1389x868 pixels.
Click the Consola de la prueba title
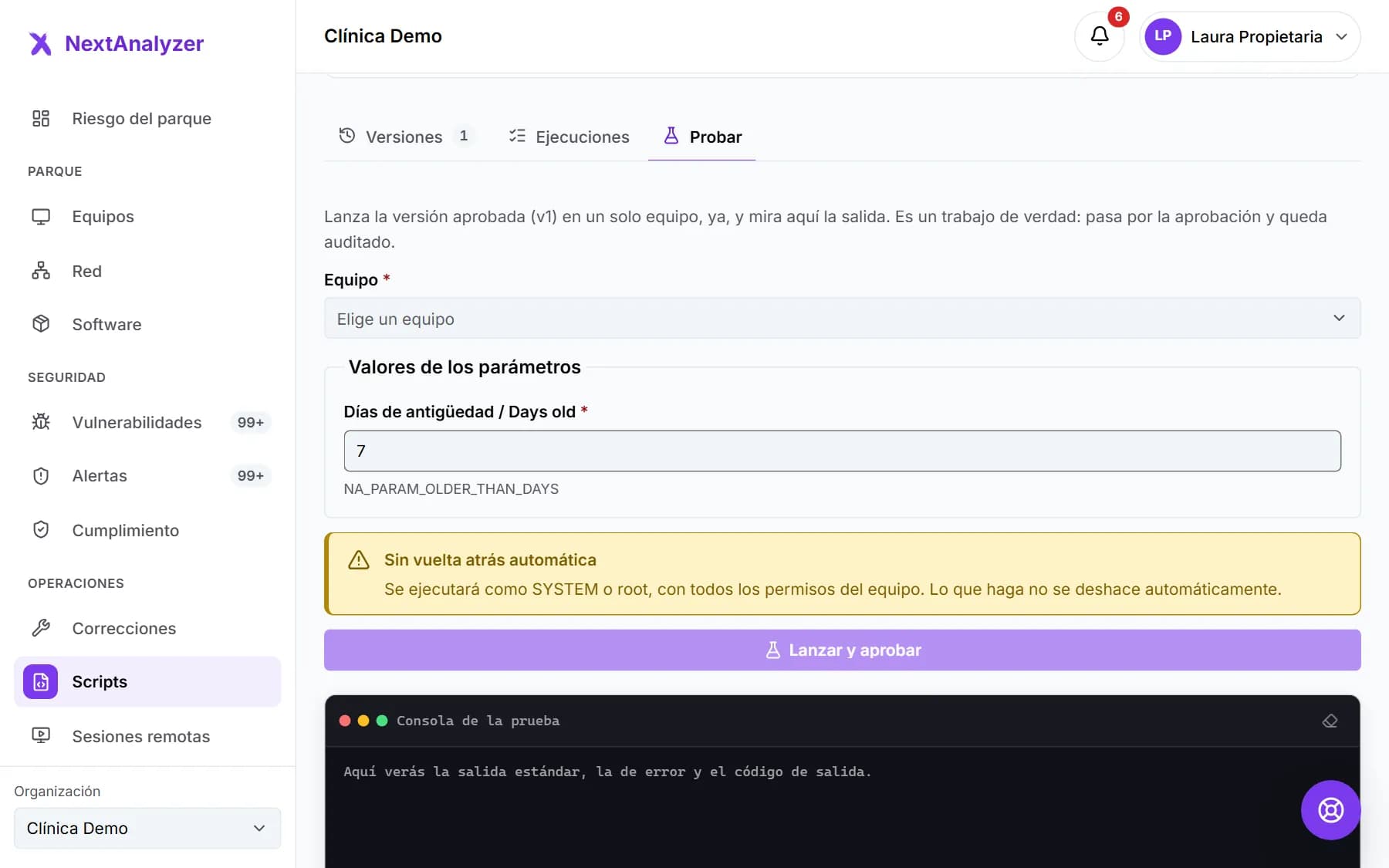point(478,721)
